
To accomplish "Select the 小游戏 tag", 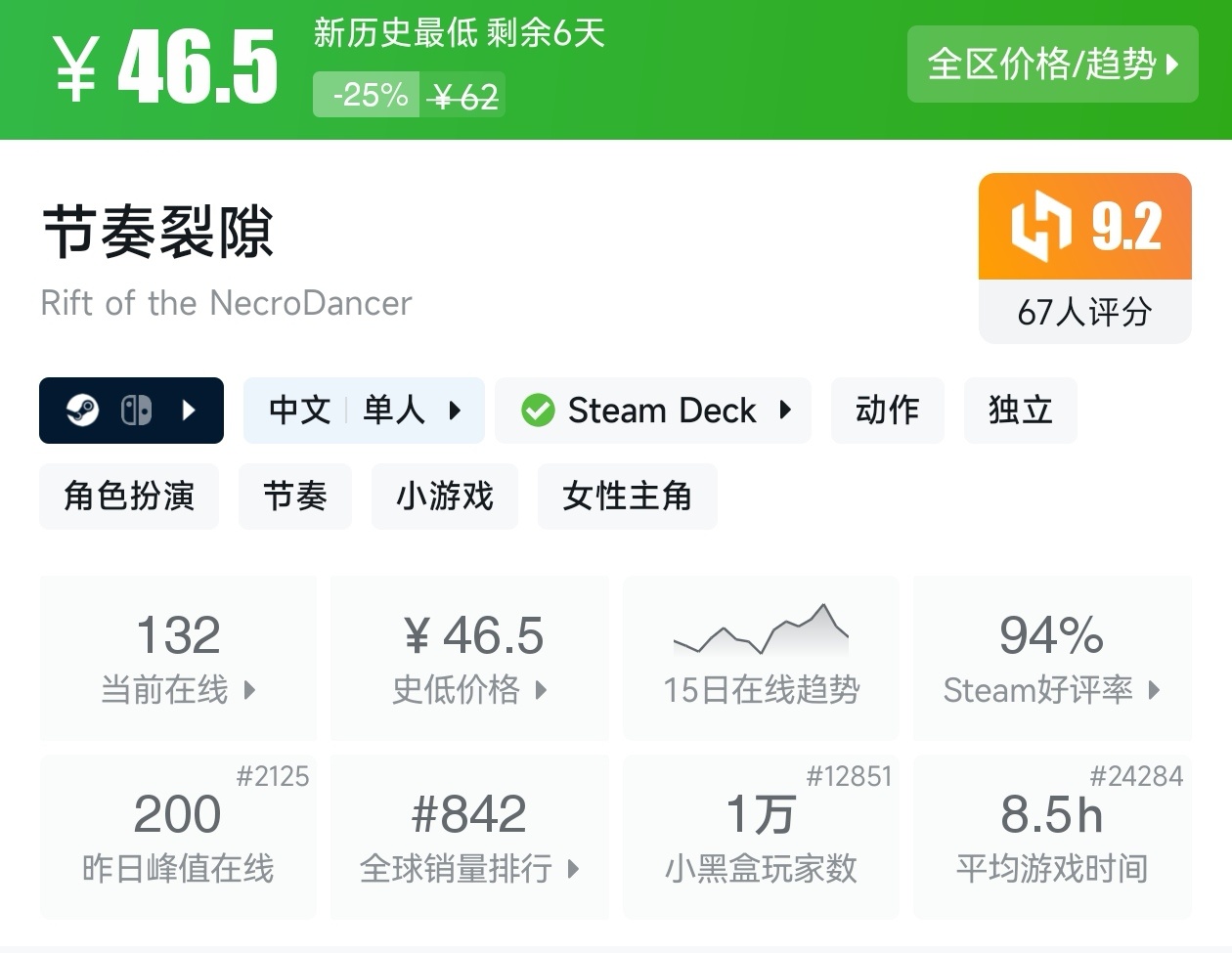I will click(x=444, y=497).
